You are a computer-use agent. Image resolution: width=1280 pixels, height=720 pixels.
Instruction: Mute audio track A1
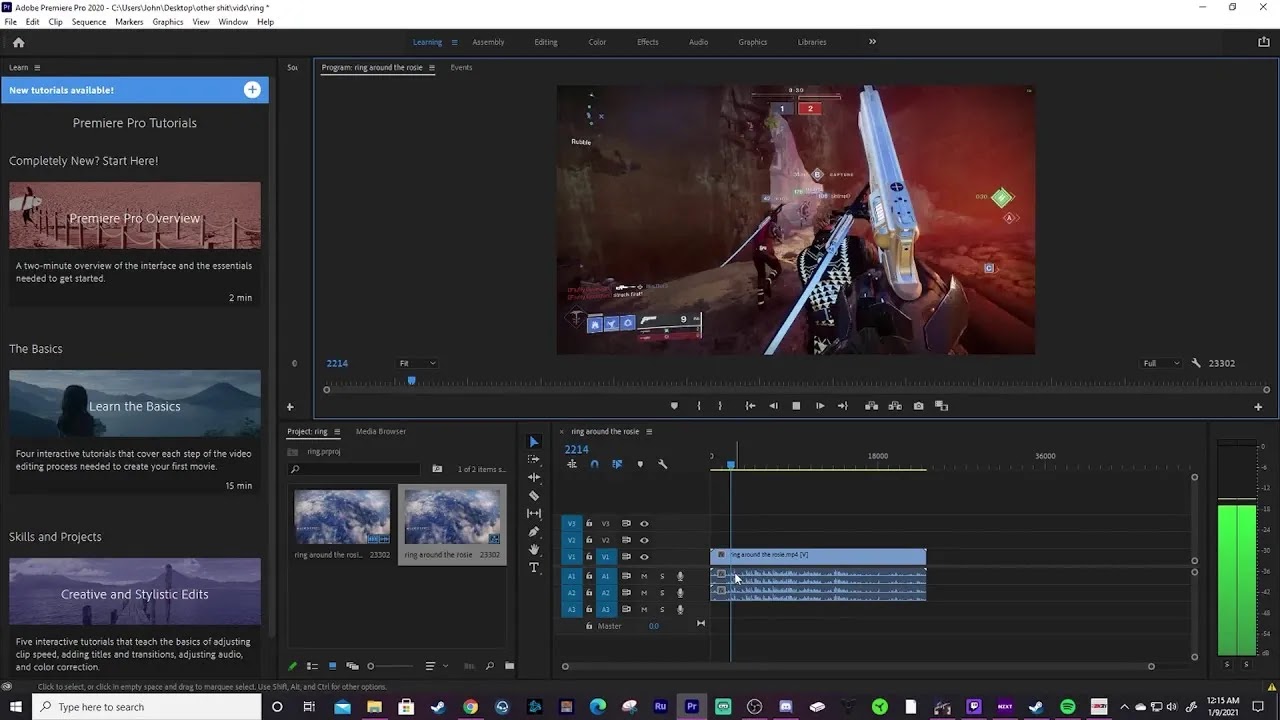(644, 576)
